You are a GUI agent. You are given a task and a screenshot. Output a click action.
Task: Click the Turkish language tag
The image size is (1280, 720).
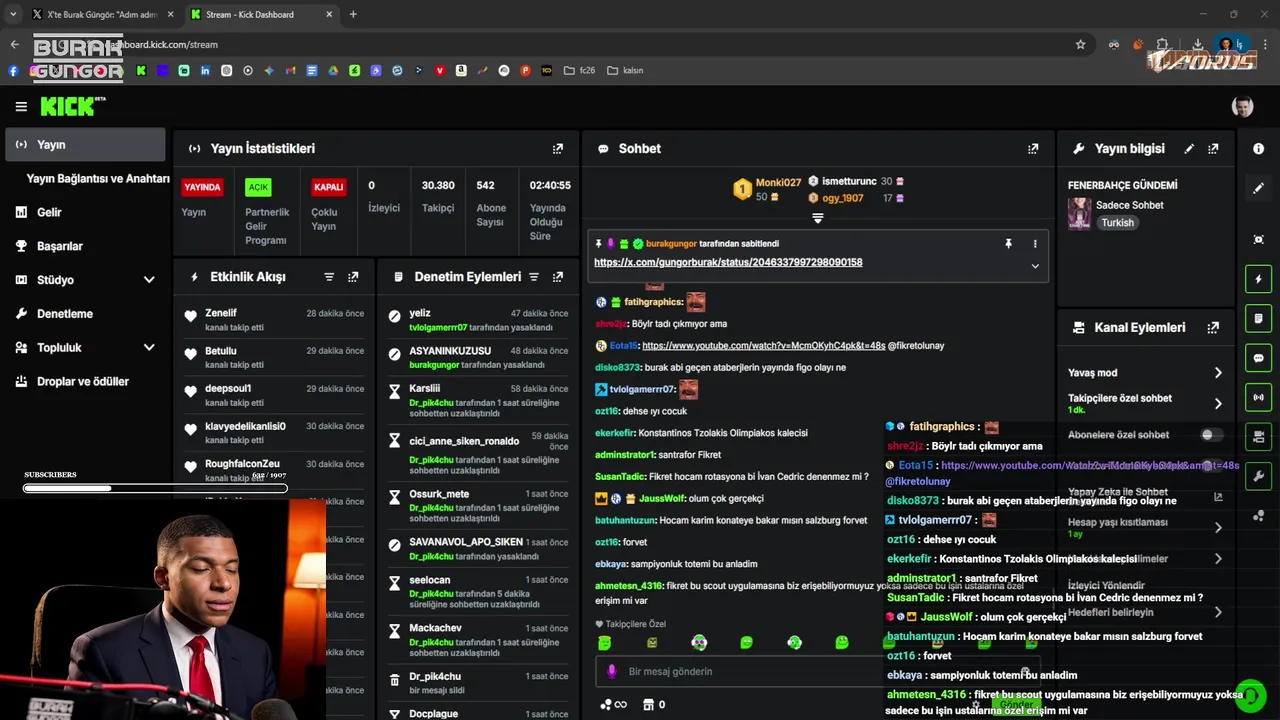coord(1118,223)
